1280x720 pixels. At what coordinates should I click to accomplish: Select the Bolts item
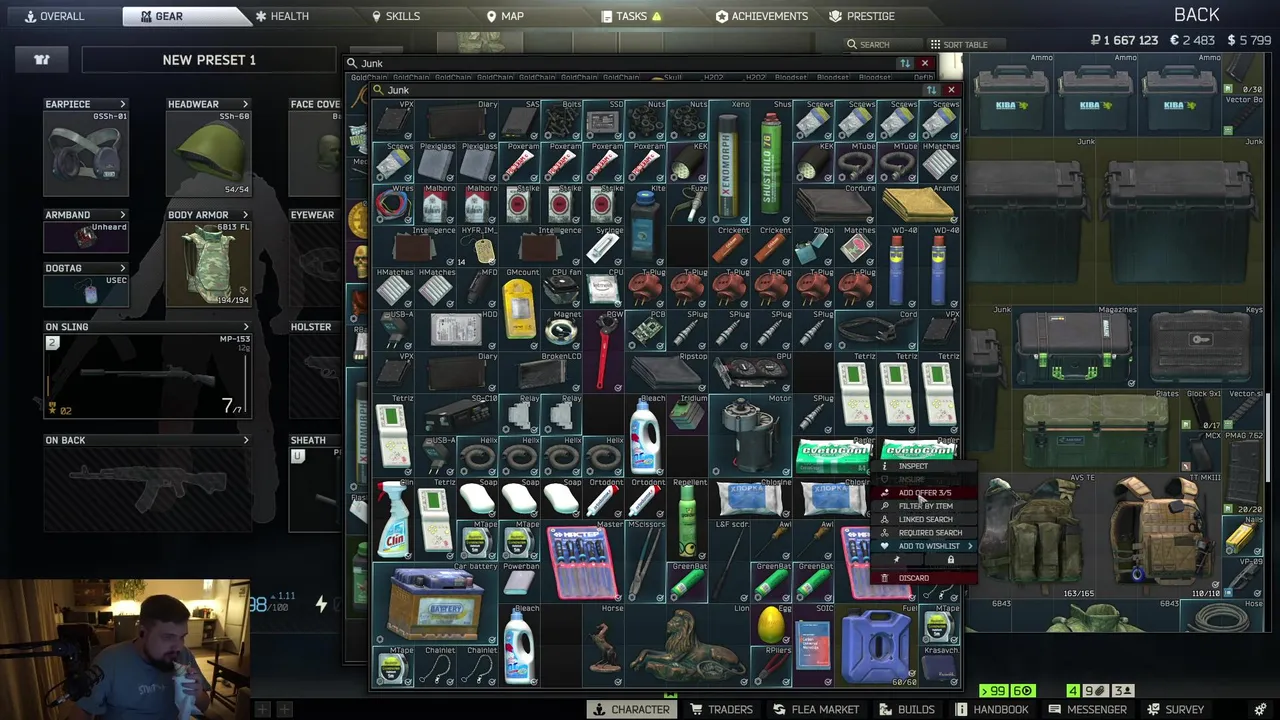click(x=561, y=120)
